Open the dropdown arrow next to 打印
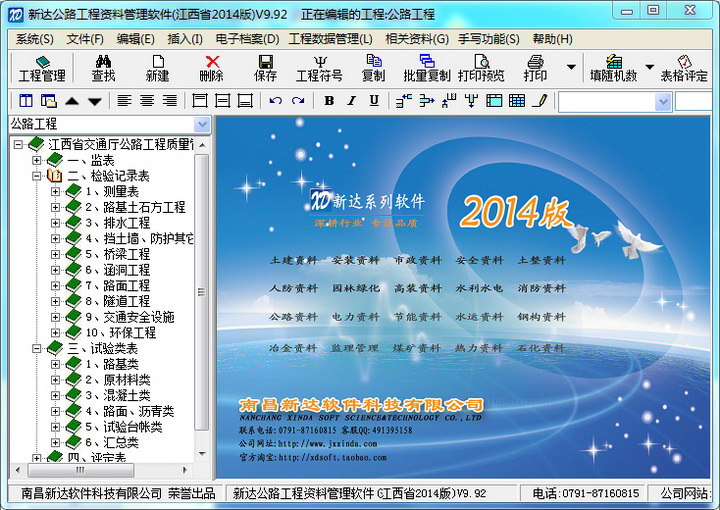 571,67
